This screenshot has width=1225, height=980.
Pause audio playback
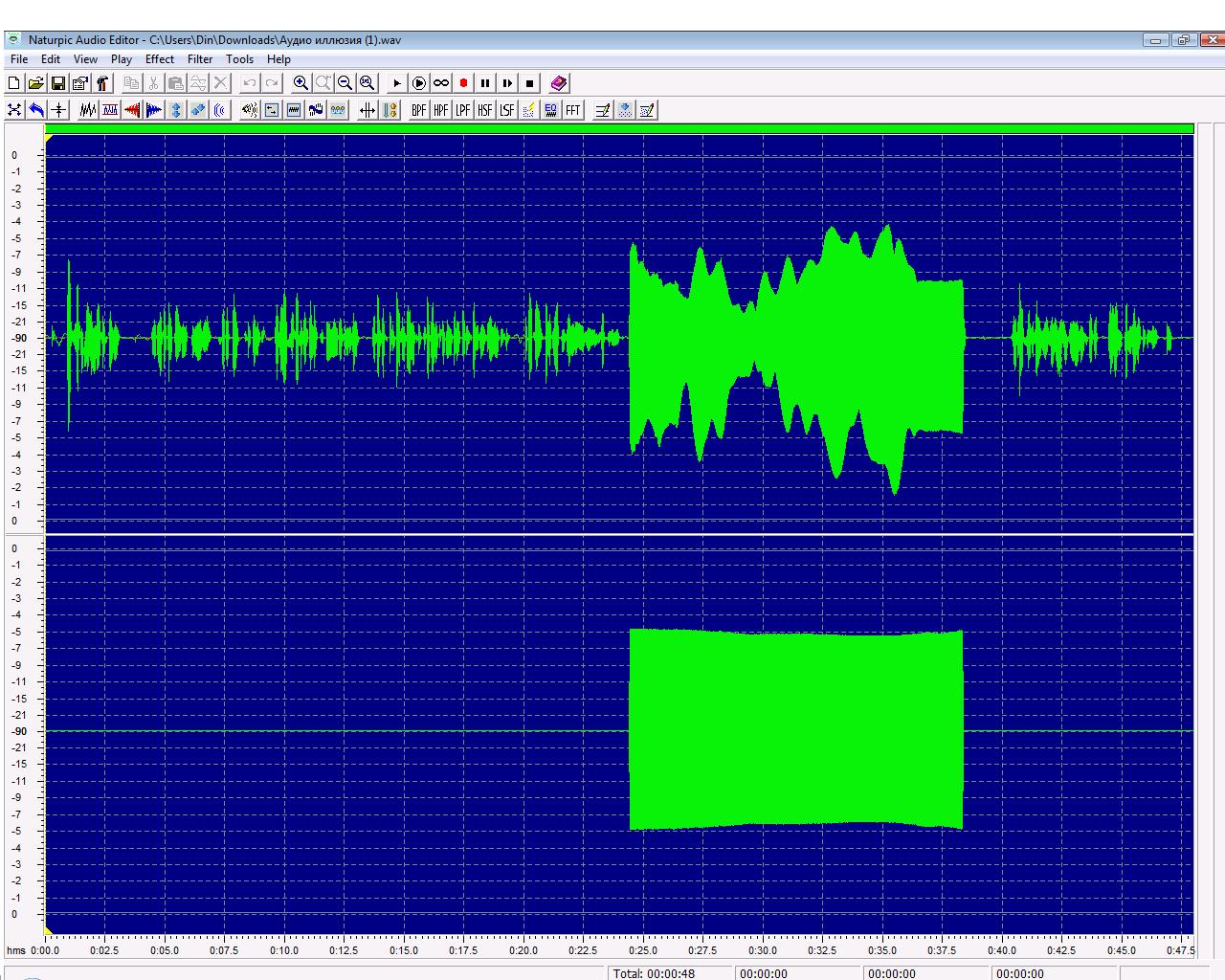(x=485, y=83)
